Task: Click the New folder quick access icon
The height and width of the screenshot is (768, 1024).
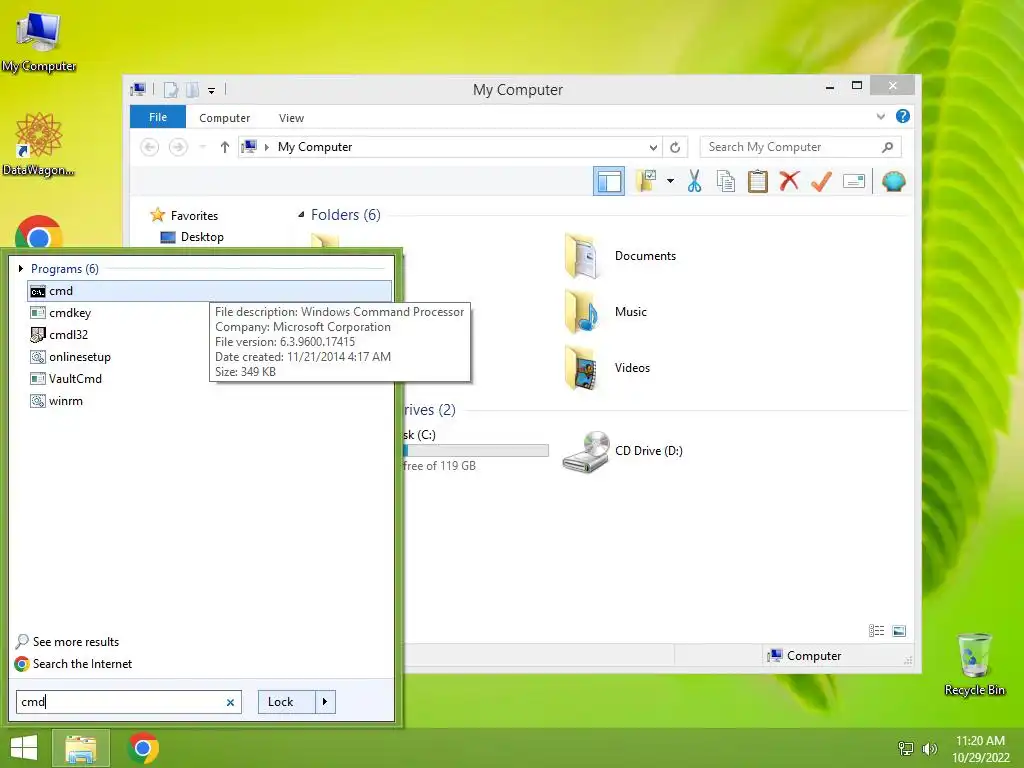Action: tap(193, 89)
